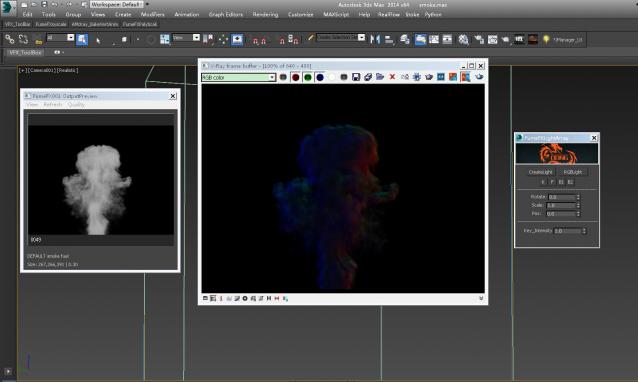Click the Track mouse icon in frame buffer
Viewport: 638px width, 382px height.
pos(417,77)
